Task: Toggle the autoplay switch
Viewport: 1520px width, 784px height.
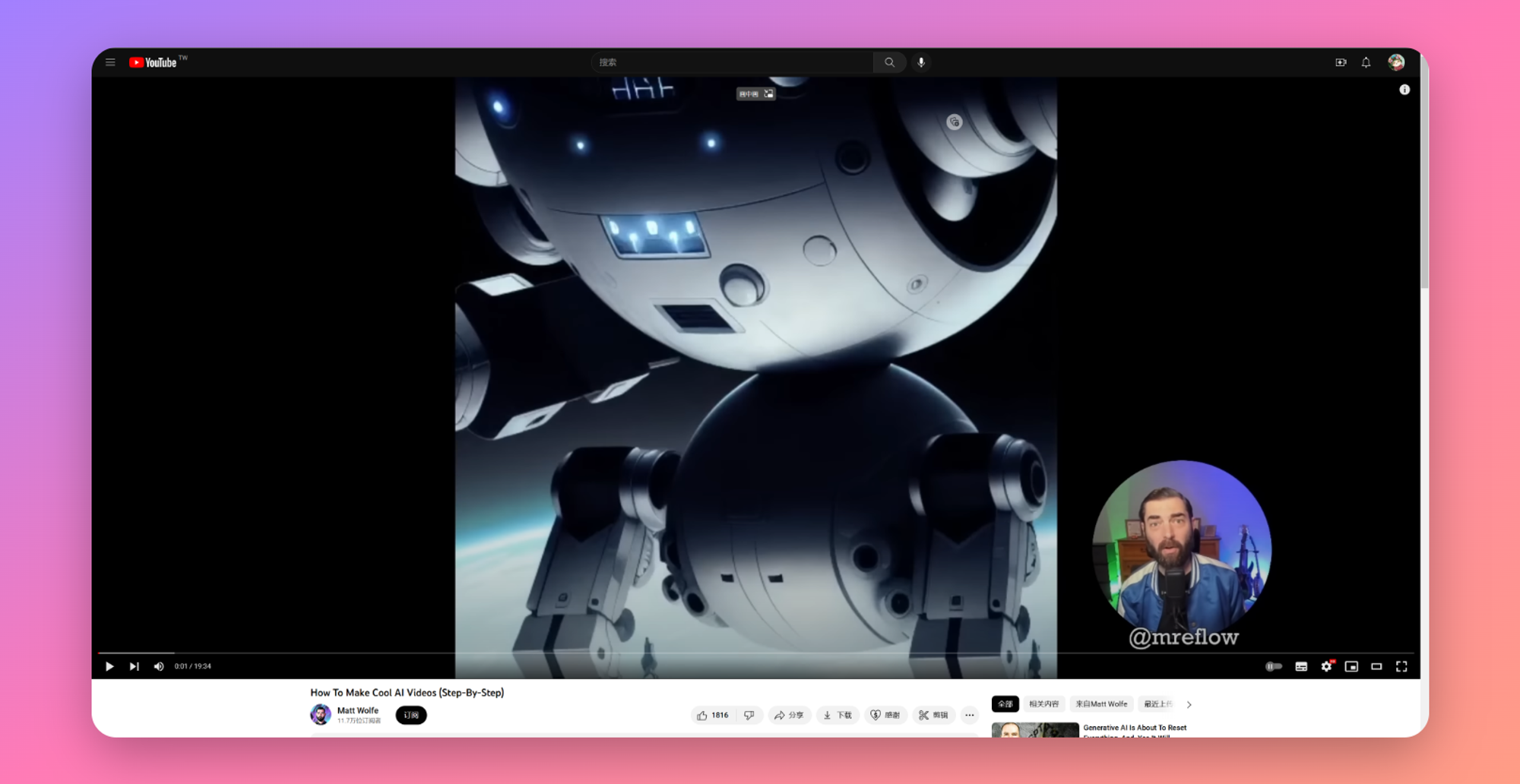Action: tap(1274, 666)
